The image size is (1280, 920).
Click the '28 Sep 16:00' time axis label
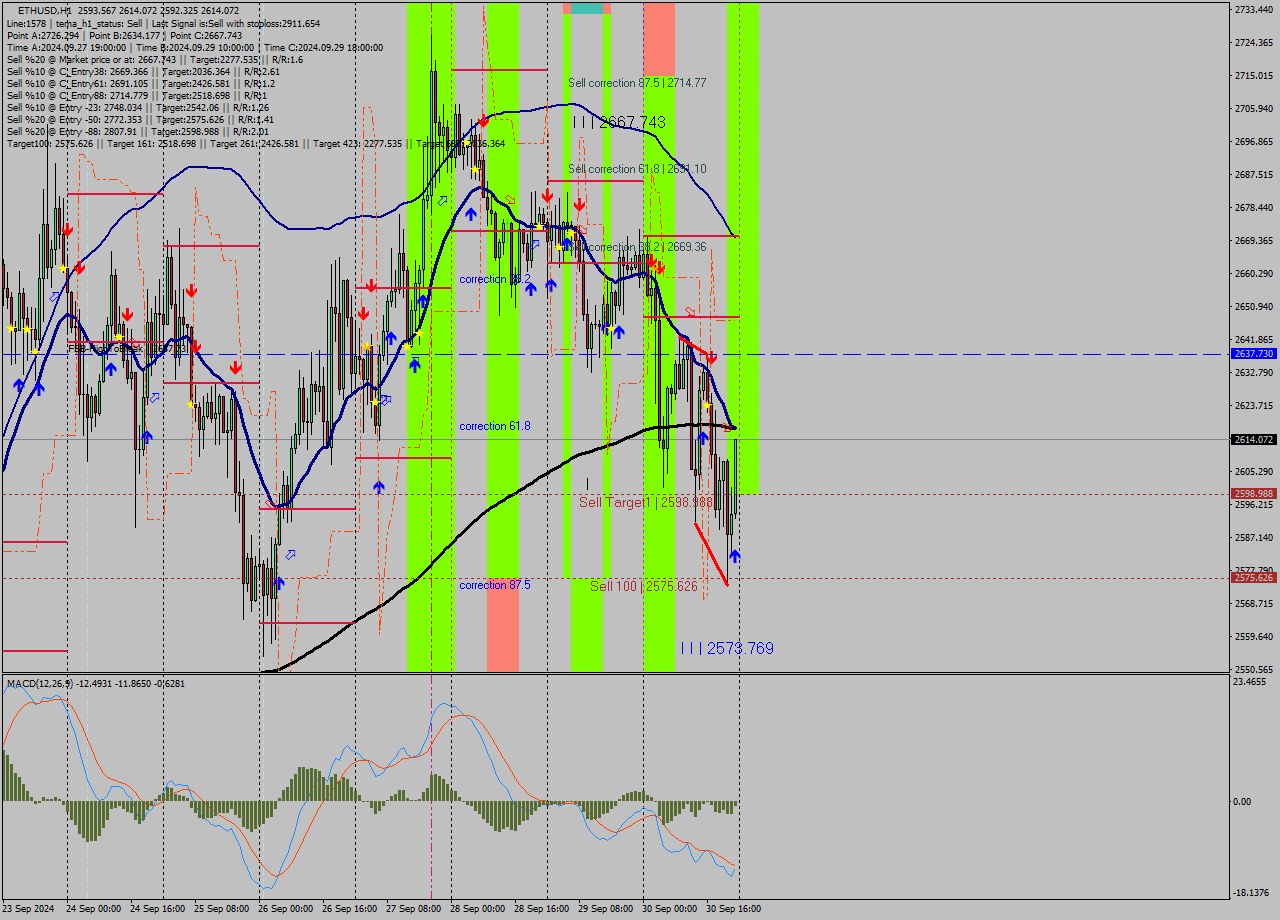[541, 909]
